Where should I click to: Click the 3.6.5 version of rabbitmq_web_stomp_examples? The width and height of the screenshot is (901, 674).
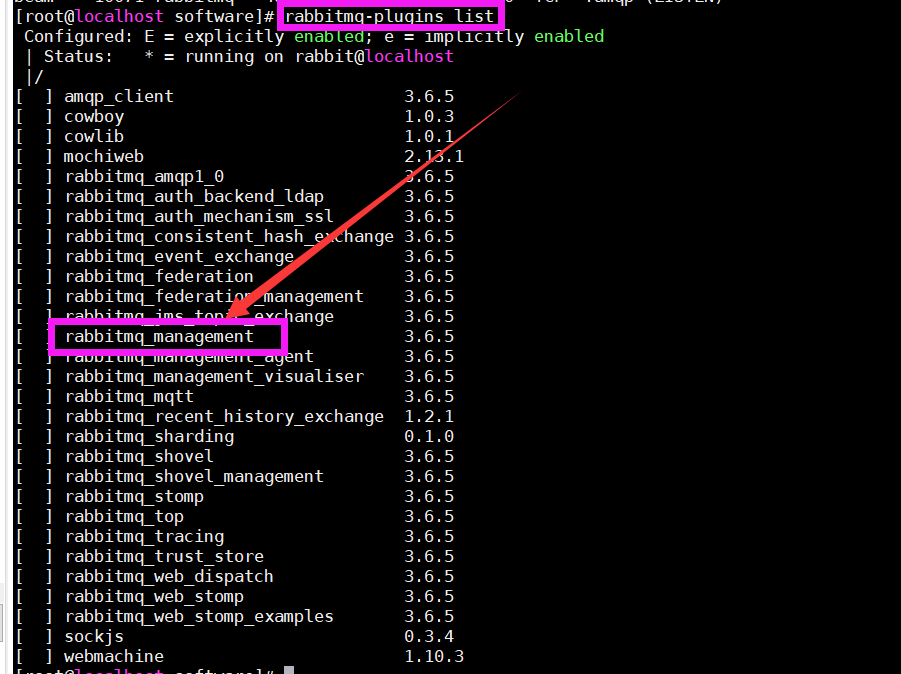[x=429, y=617]
